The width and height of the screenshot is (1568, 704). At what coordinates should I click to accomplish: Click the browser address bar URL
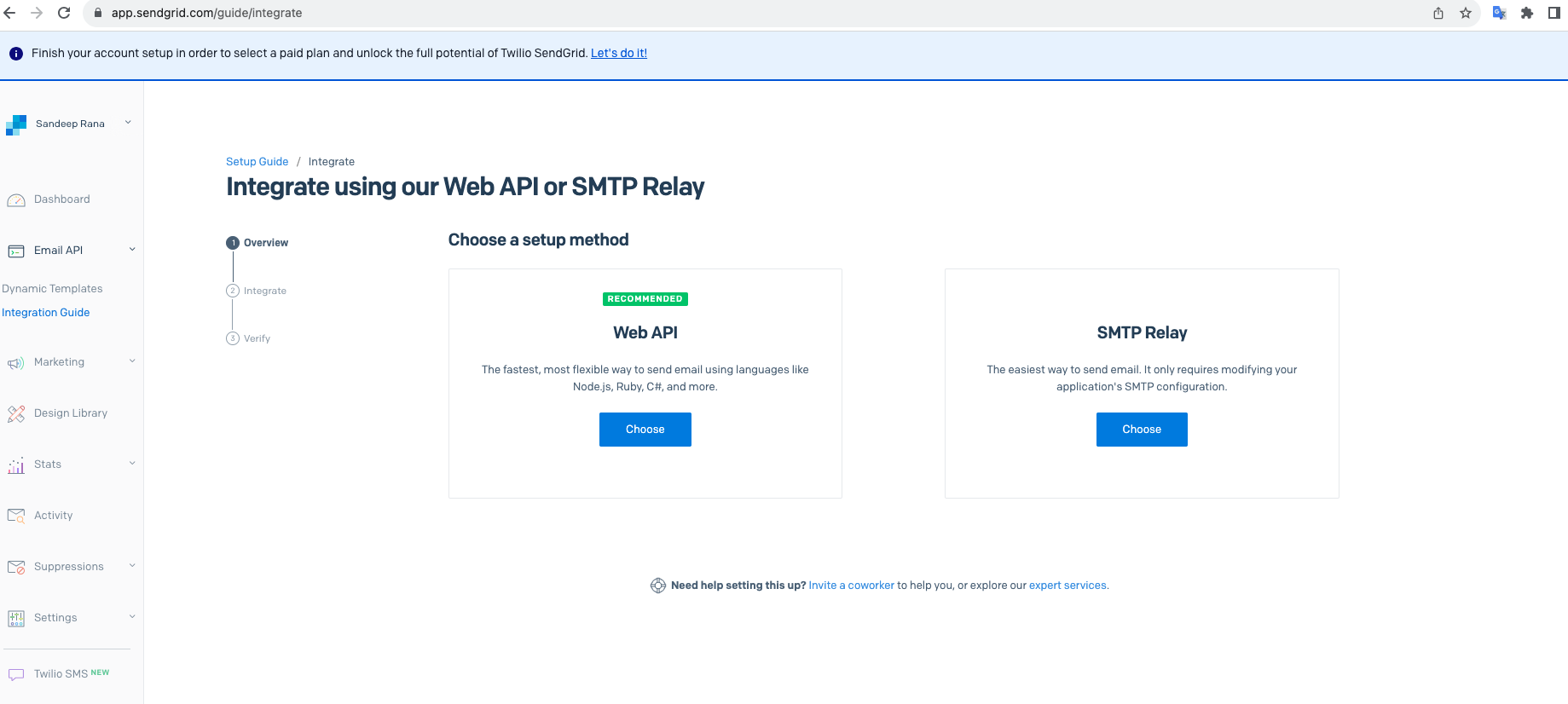206,13
